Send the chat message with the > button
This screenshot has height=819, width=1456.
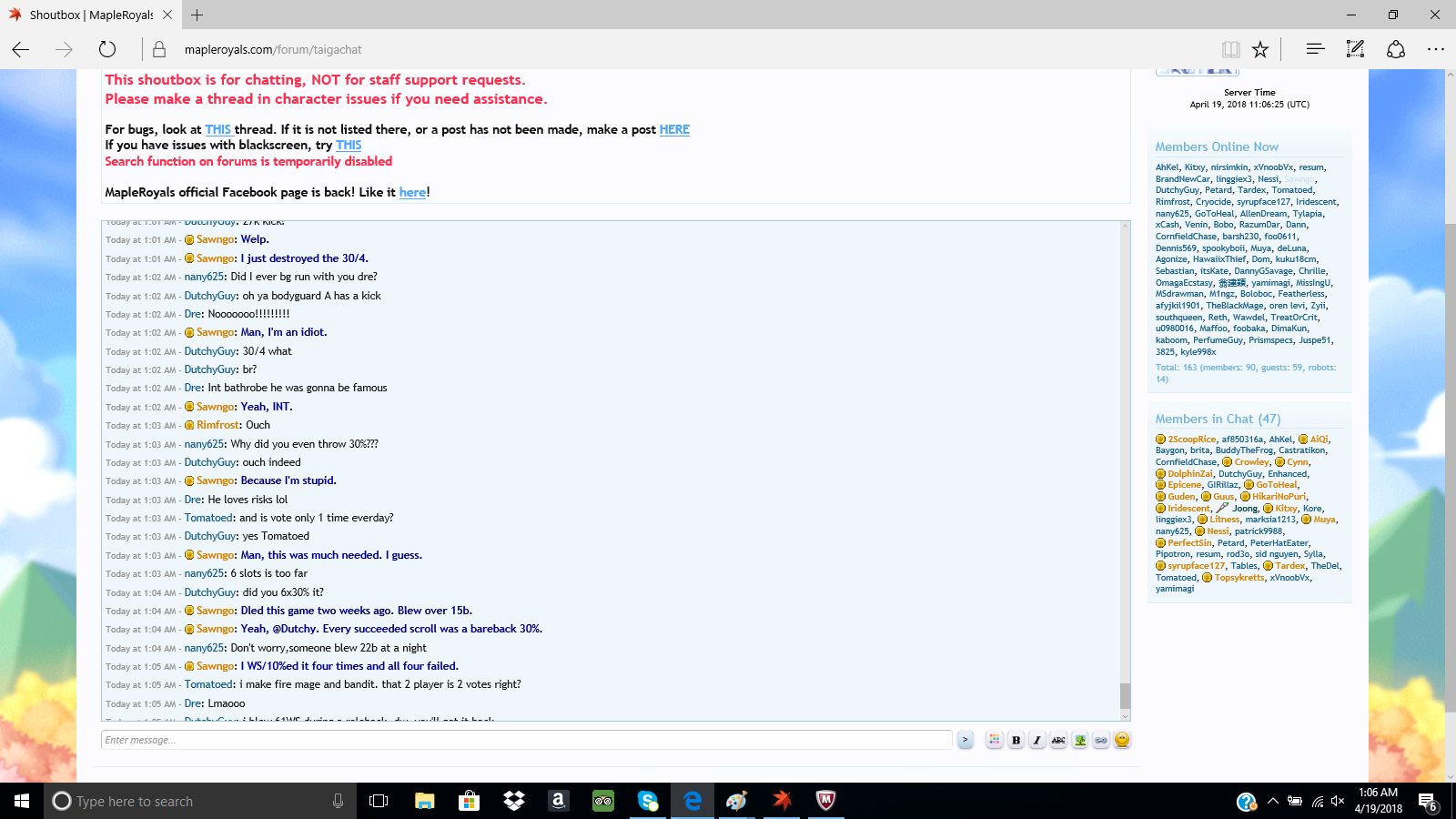(x=966, y=740)
